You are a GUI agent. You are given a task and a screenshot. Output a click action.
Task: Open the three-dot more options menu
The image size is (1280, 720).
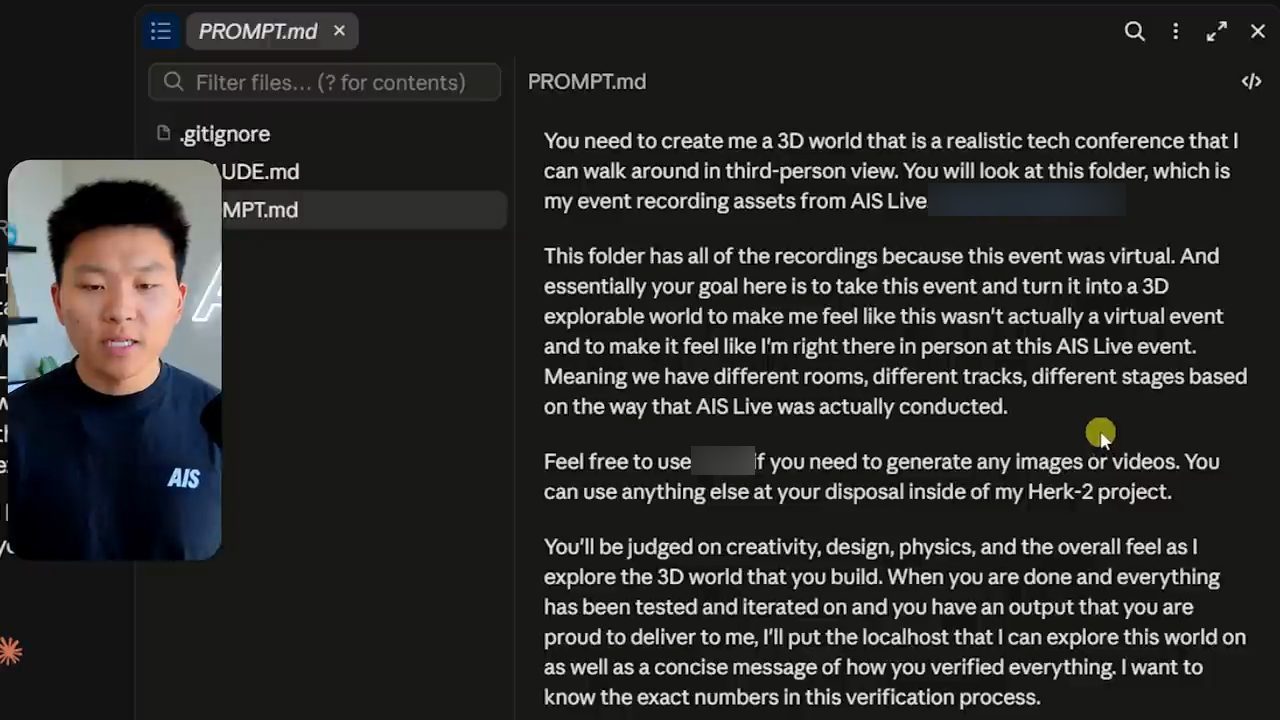tap(1175, 31)
